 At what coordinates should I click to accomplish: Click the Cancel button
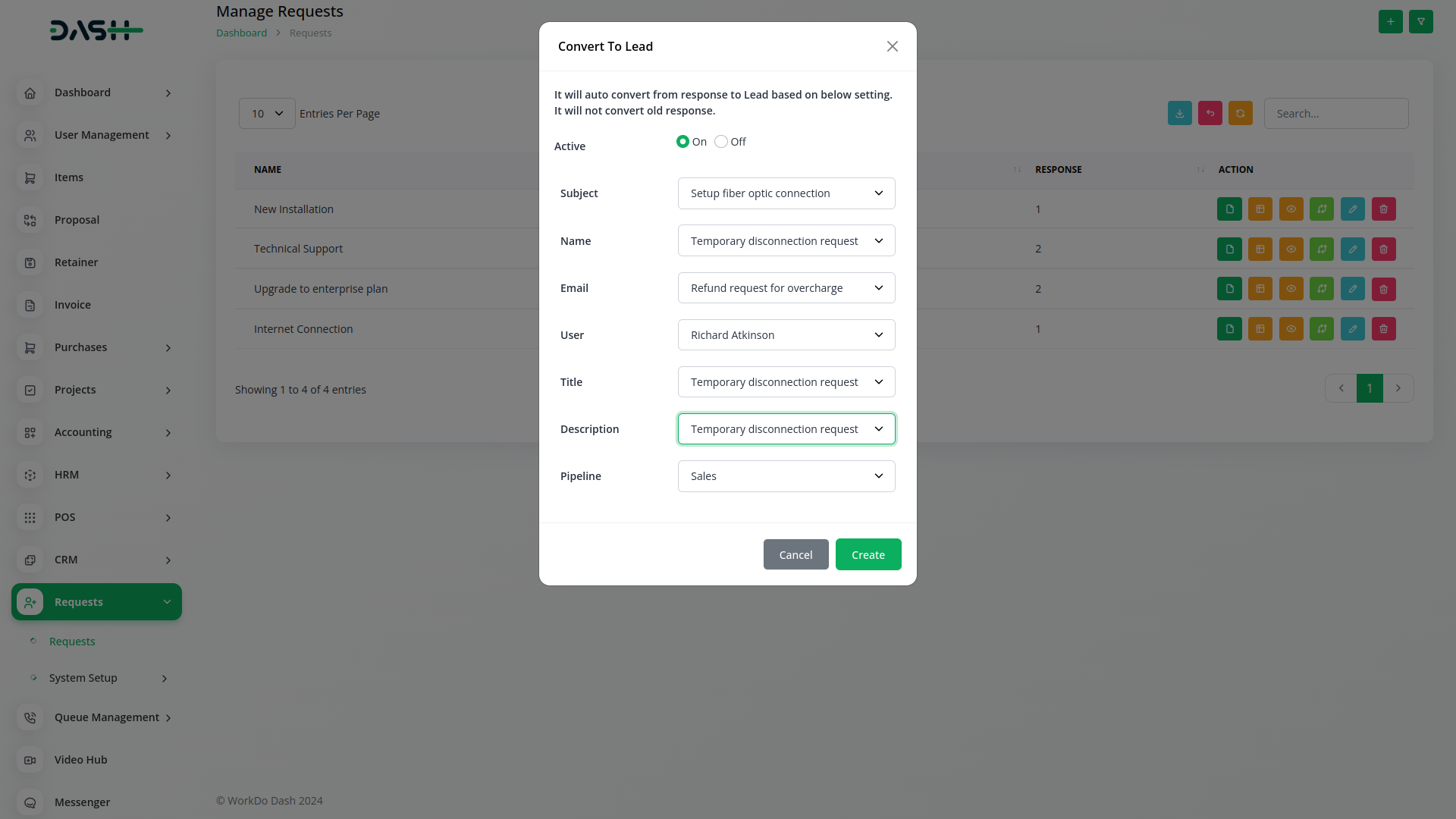[x=795, y=555]
